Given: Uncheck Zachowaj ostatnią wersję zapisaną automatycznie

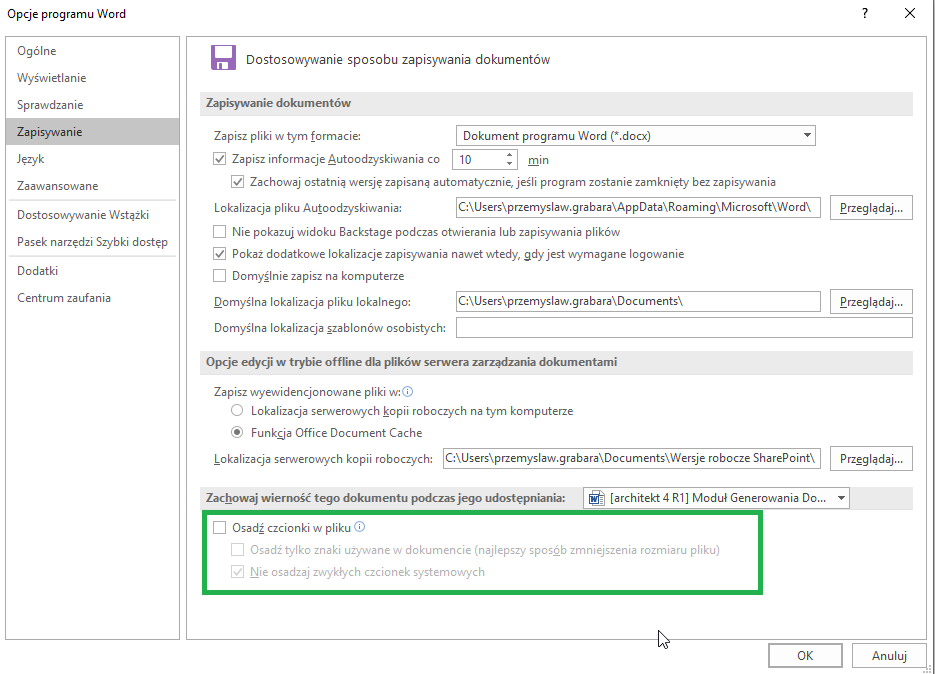Looking at the screenshot, I should point(237,181).
